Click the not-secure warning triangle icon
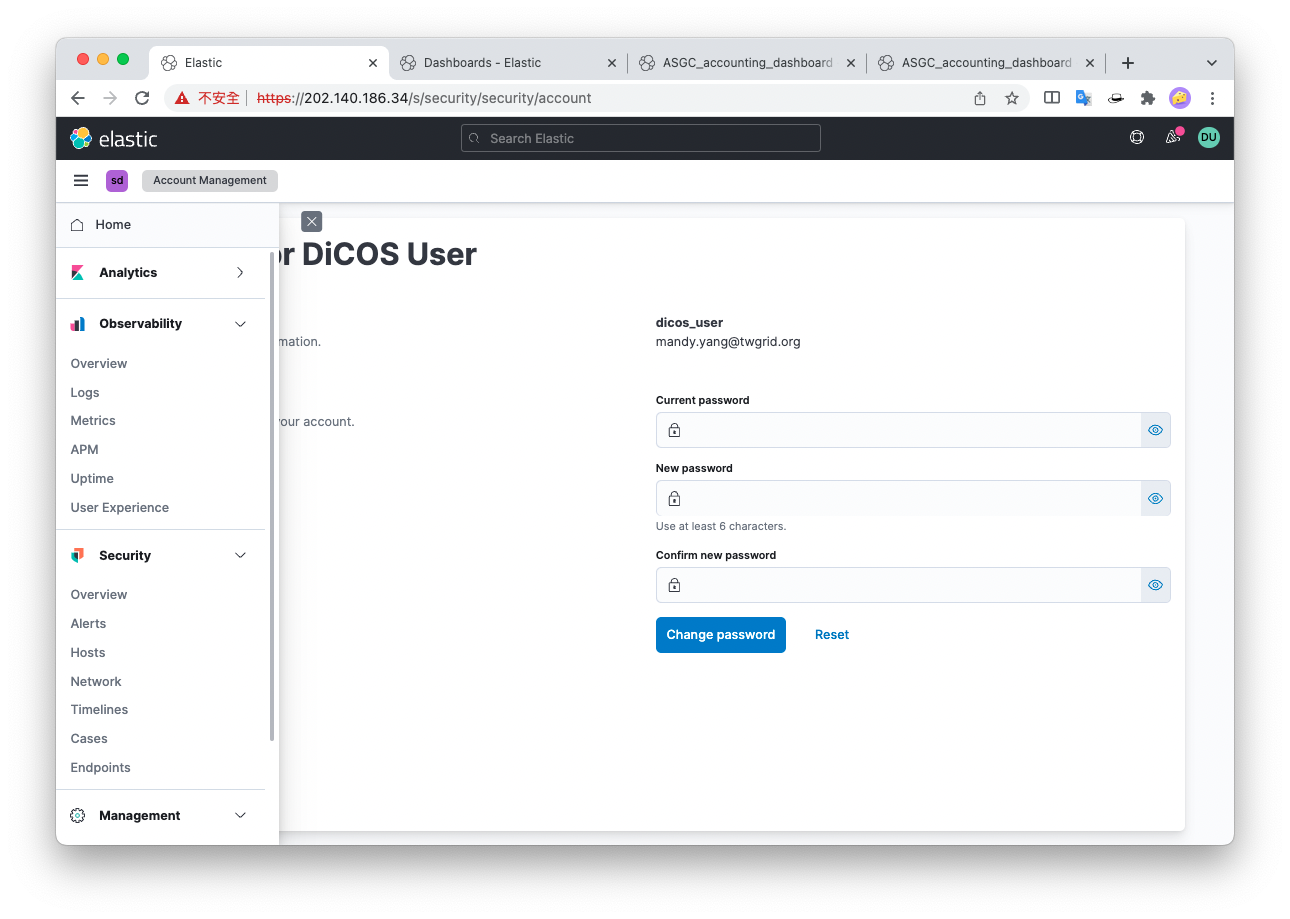The height and width of the screenshot is (919, 1290). coord(182,98)
